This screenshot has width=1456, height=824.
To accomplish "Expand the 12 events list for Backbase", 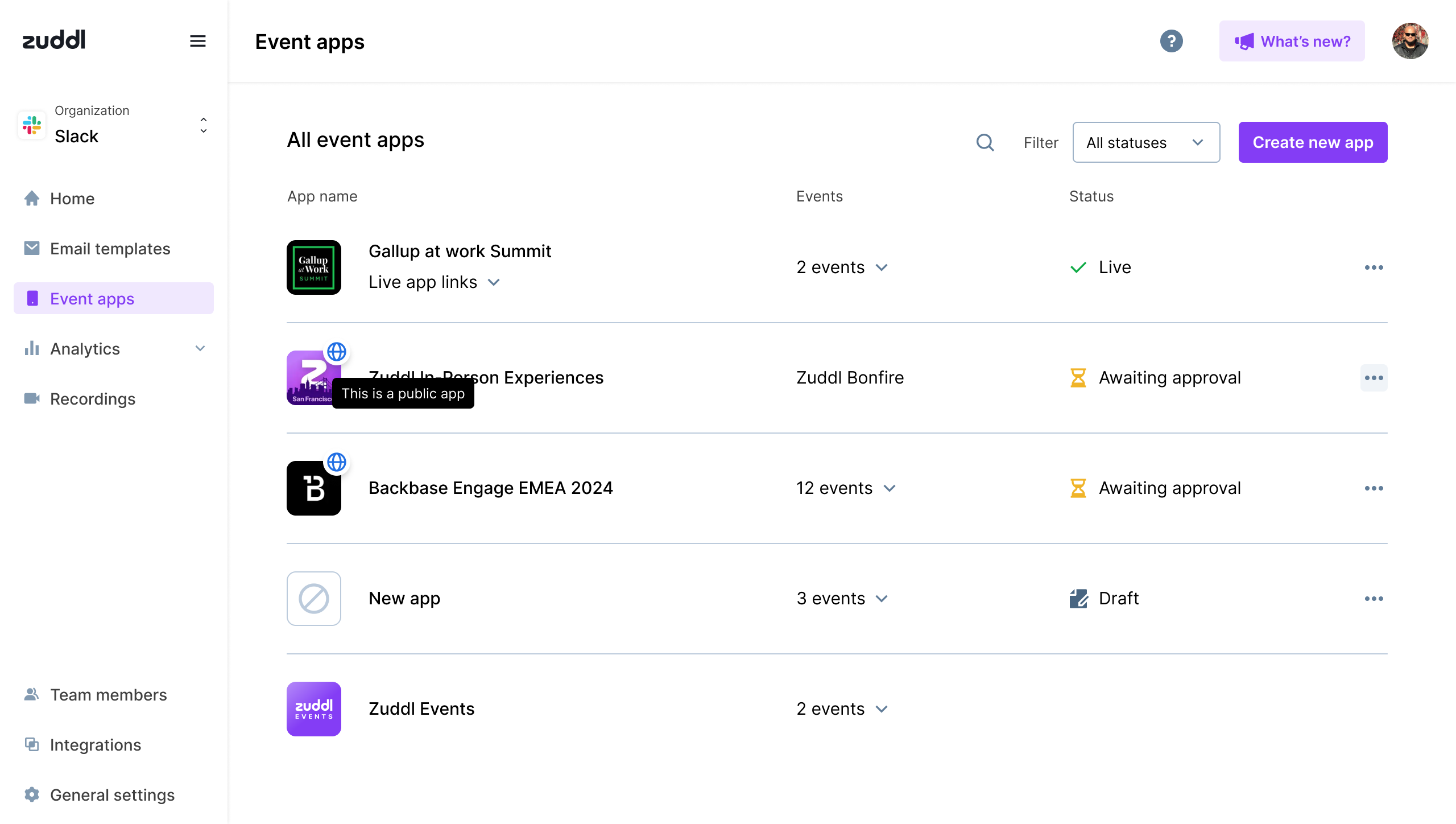I will click(846, 488).
